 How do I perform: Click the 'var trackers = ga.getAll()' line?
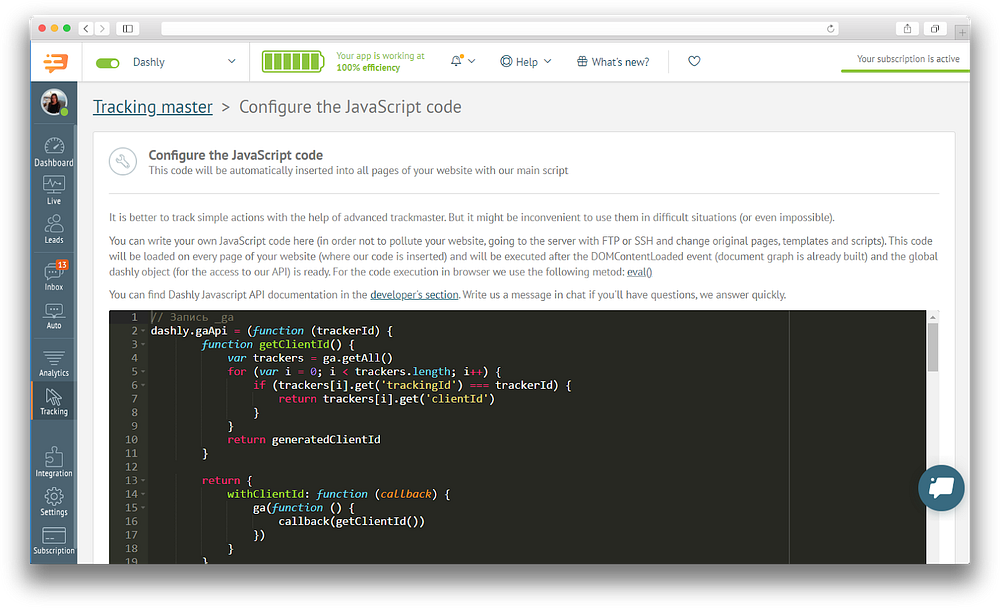[310, 358]
